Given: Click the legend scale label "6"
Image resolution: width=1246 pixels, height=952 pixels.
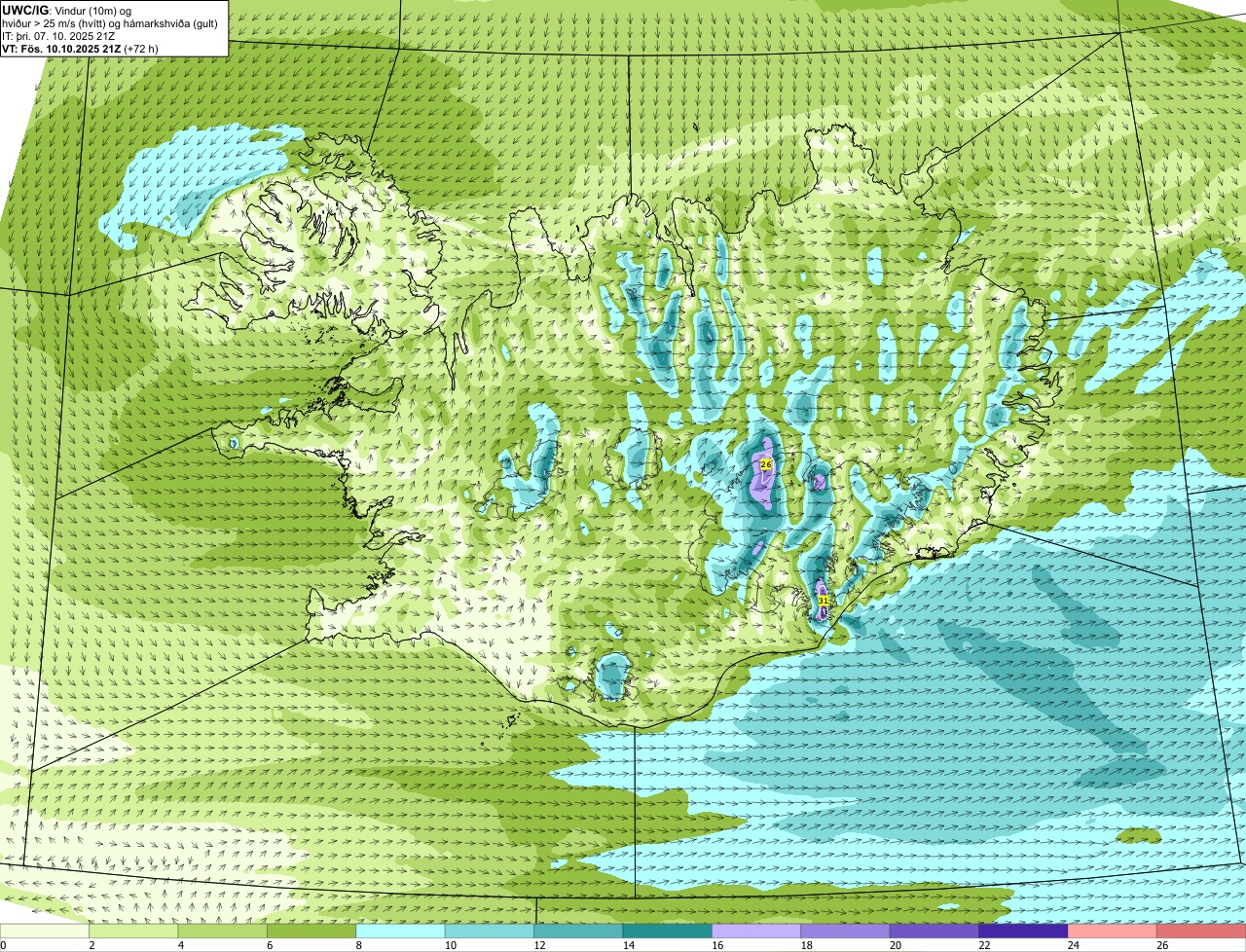Looking at the screenshot, I should [270, 945].
